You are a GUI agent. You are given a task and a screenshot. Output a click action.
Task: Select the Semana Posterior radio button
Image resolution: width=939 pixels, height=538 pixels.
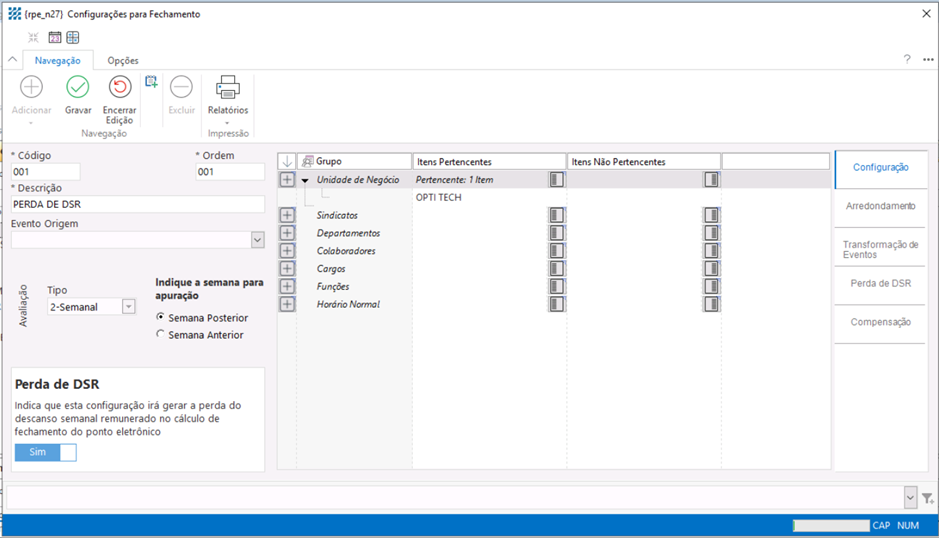pos(161,318)
